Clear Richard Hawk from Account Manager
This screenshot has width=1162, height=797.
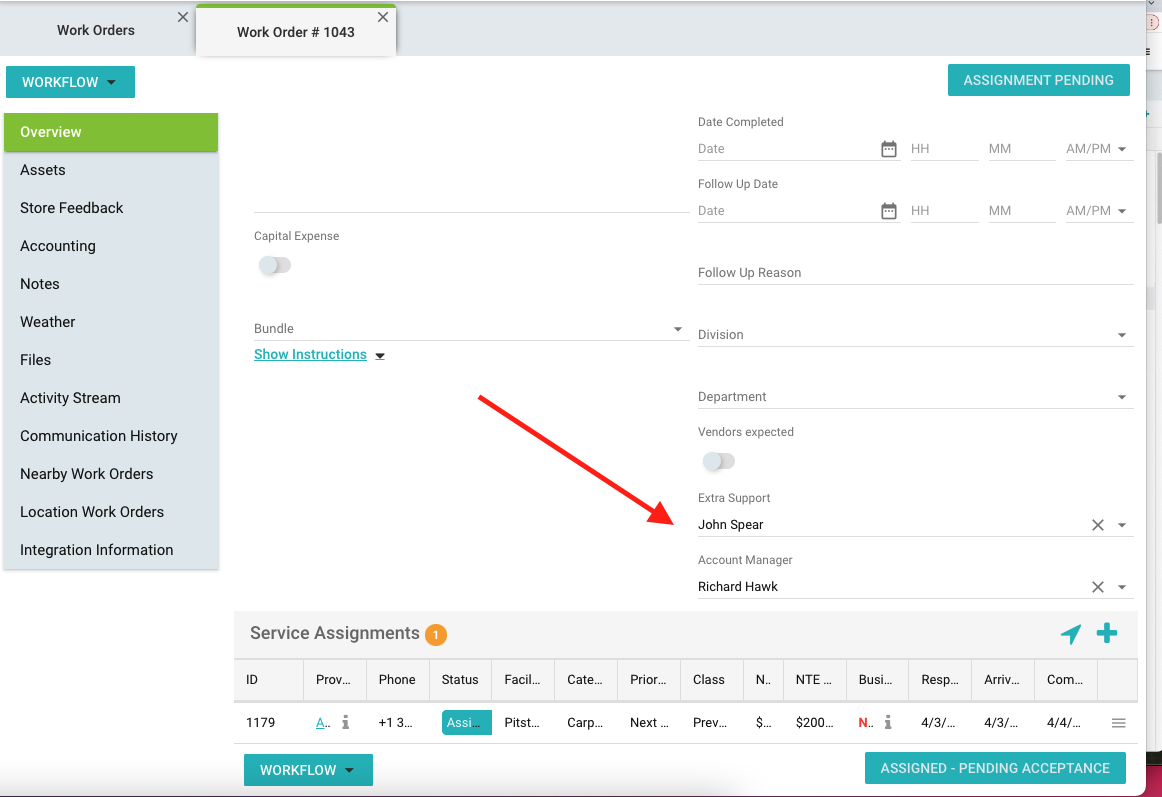(x=1097, y=587)
